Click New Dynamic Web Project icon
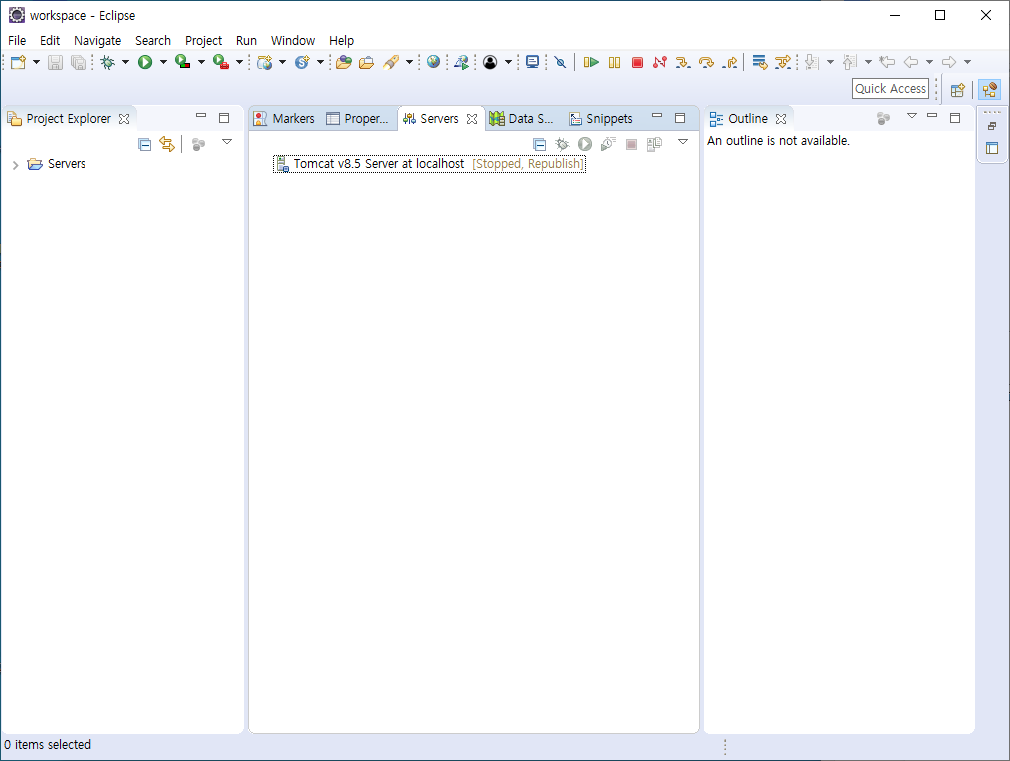The width and height of the screenshot is (1010, 761). click(x=265, y=62)
